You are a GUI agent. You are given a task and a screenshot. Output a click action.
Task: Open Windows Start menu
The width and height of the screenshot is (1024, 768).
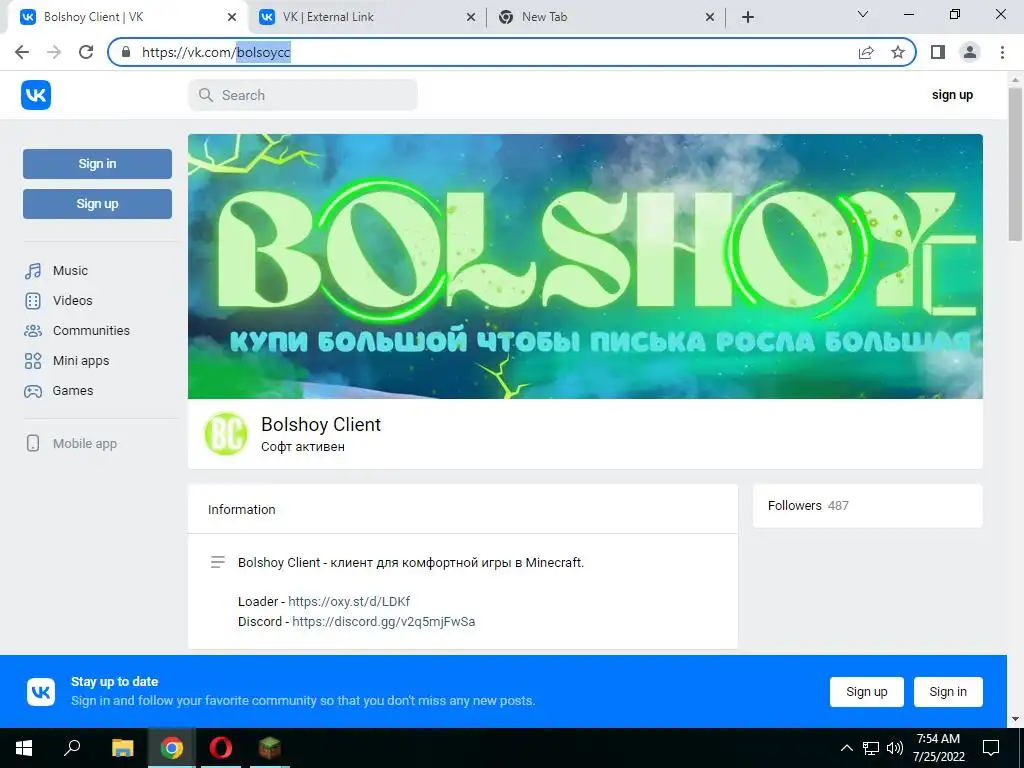pyautogui.click(x=24, y=748)
